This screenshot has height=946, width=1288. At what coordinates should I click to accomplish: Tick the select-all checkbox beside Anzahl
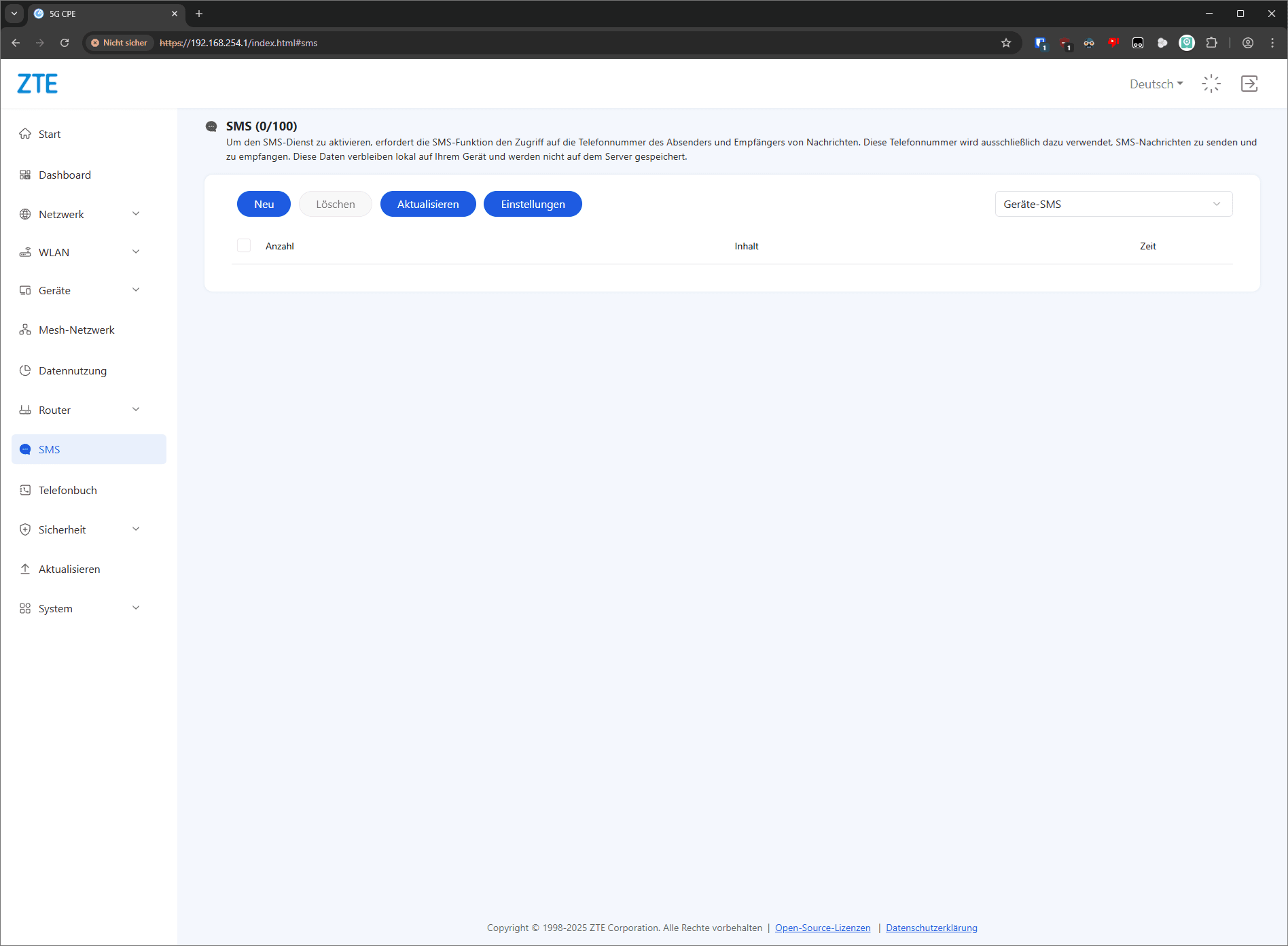click(244, 245)
